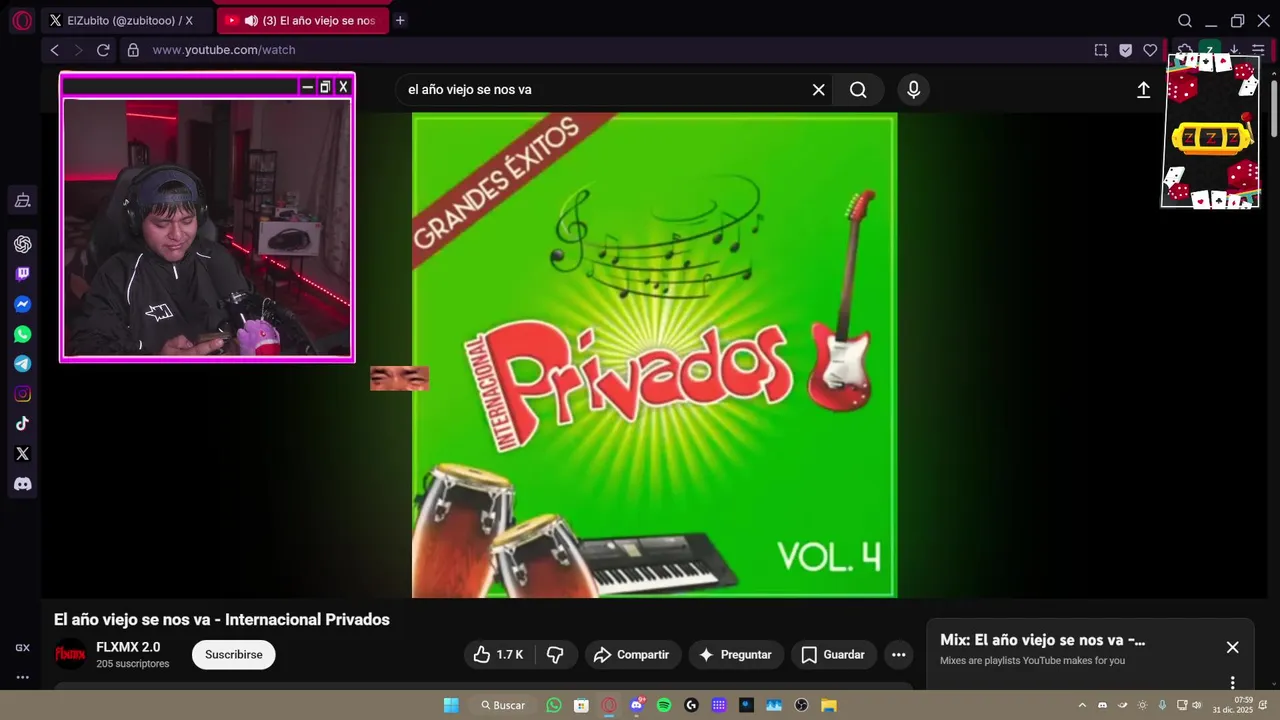Open a new browser tab

coord(400,20)
